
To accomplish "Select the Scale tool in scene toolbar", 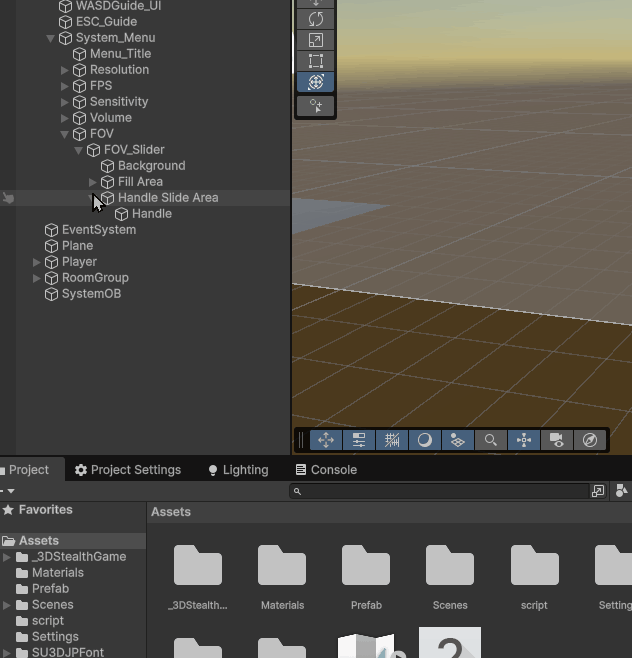I will (x=315, y=40).
